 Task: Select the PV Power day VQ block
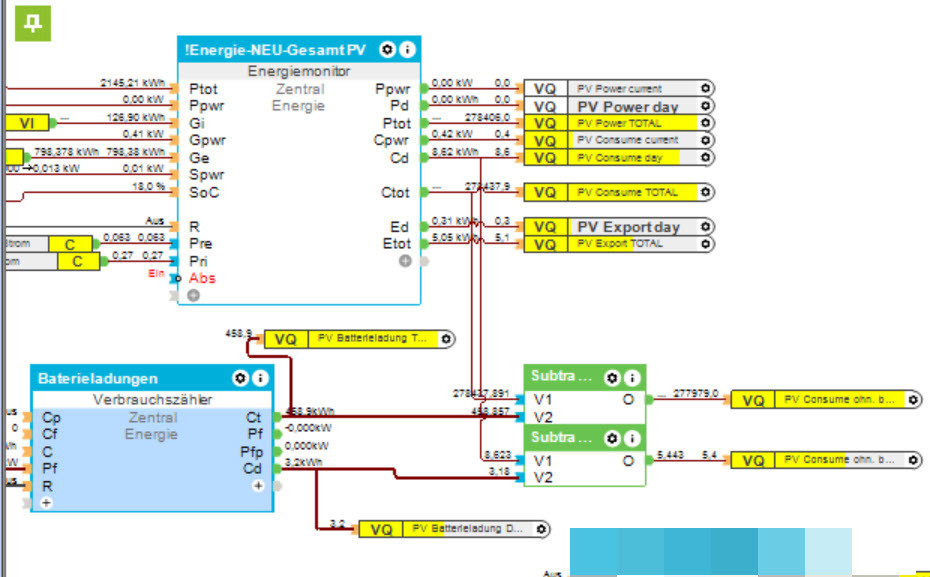(x=619, y=106)
